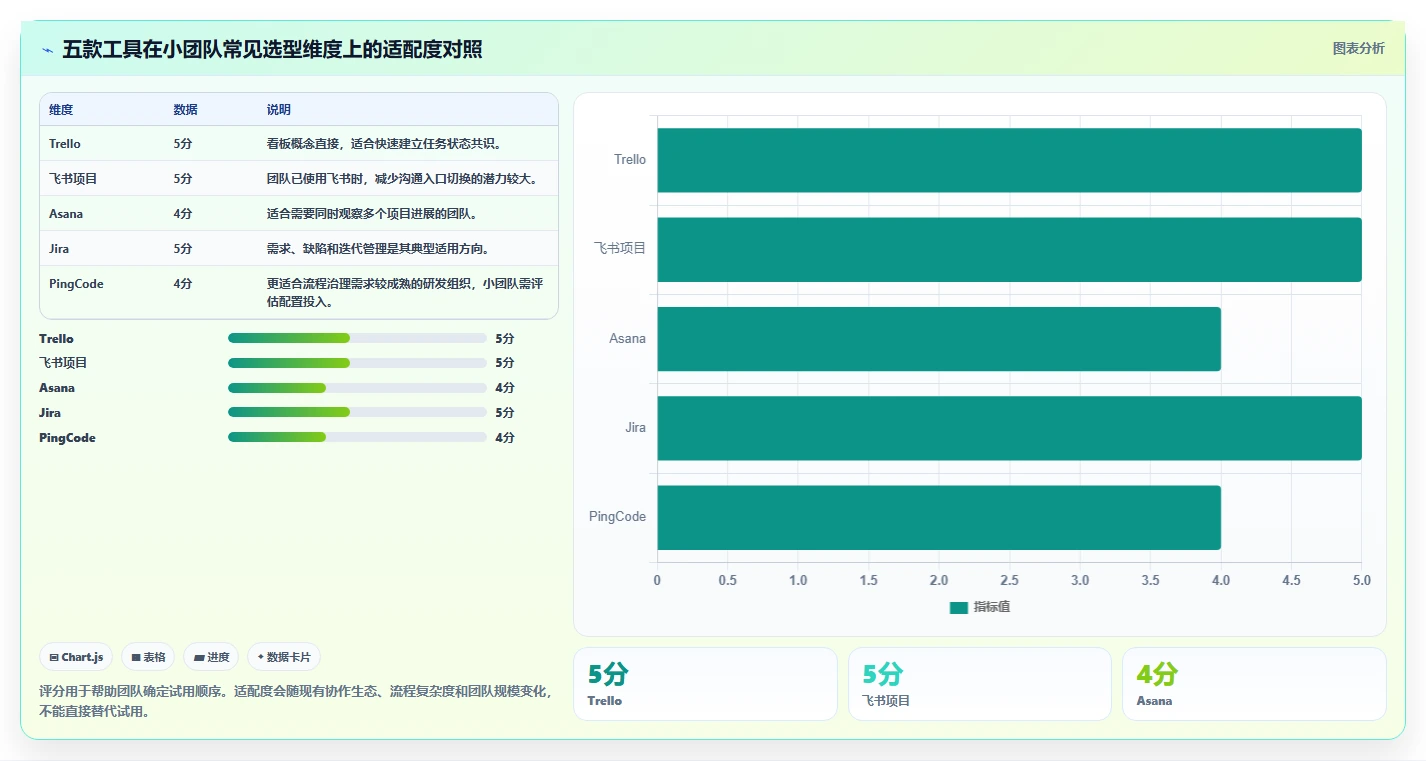Screen dimensions: 1426x761
Task: Open the 5分 Trello data card
Action: click(x=705, y=684)
